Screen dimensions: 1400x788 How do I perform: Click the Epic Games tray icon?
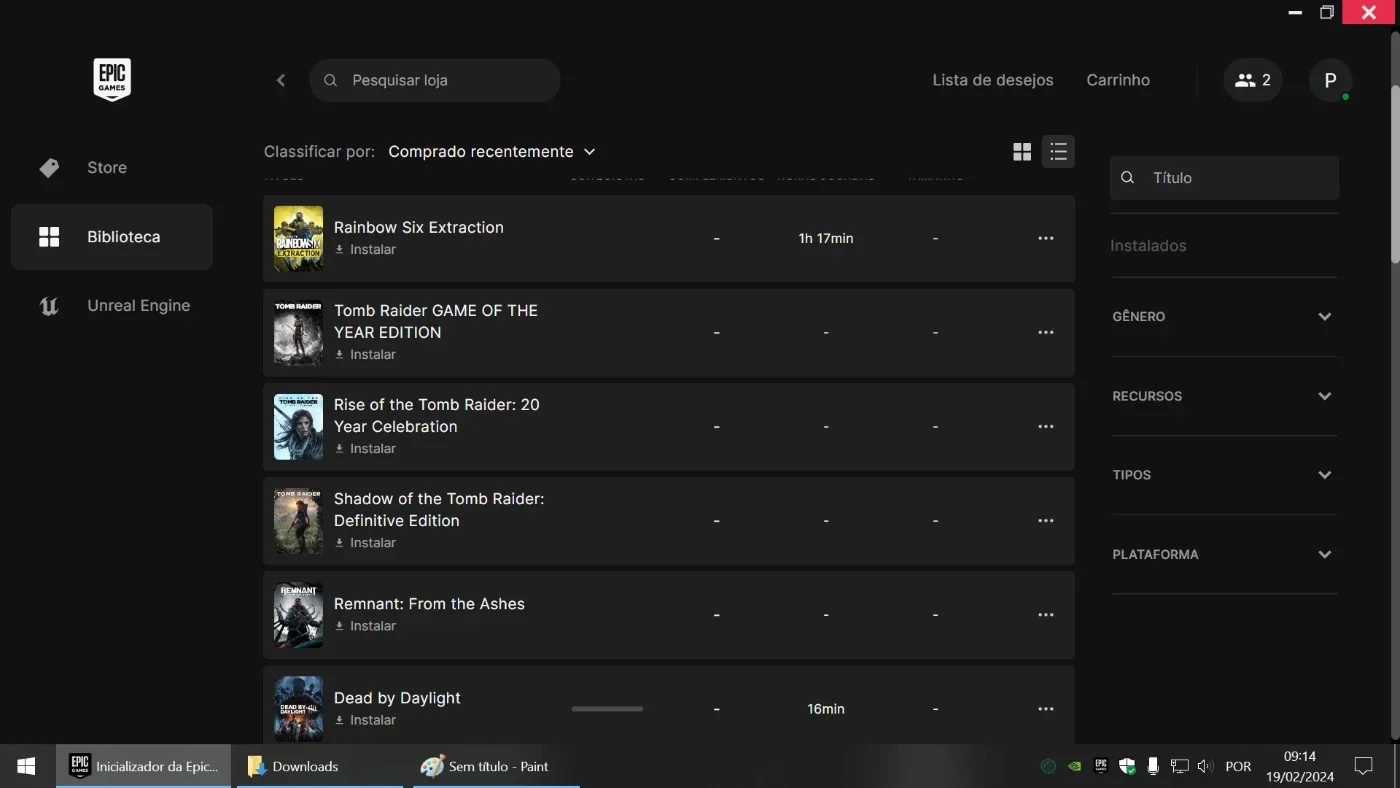point(1101,767)
